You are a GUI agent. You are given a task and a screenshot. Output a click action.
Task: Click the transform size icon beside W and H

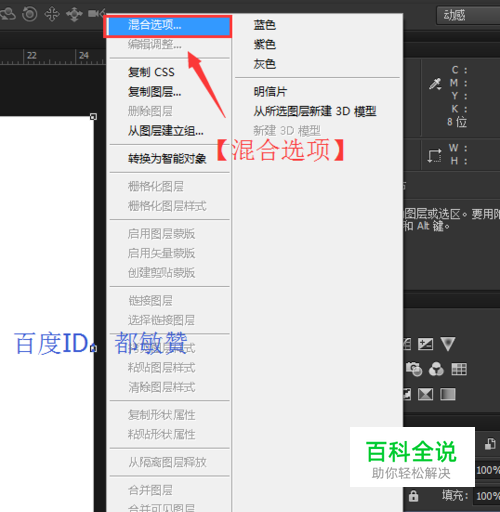pyautogui.click(x=435, y=156)
